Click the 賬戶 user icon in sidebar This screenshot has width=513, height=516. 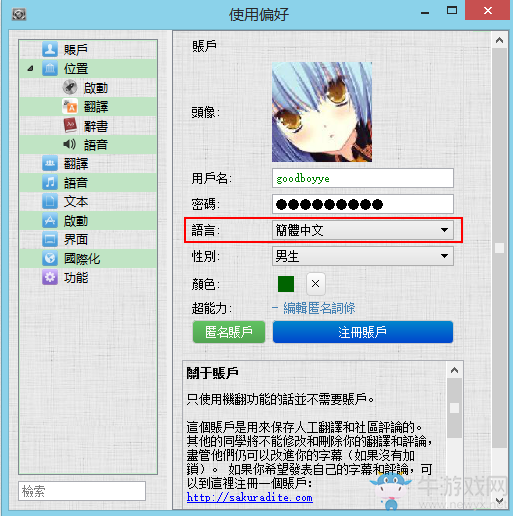point(50,49)
